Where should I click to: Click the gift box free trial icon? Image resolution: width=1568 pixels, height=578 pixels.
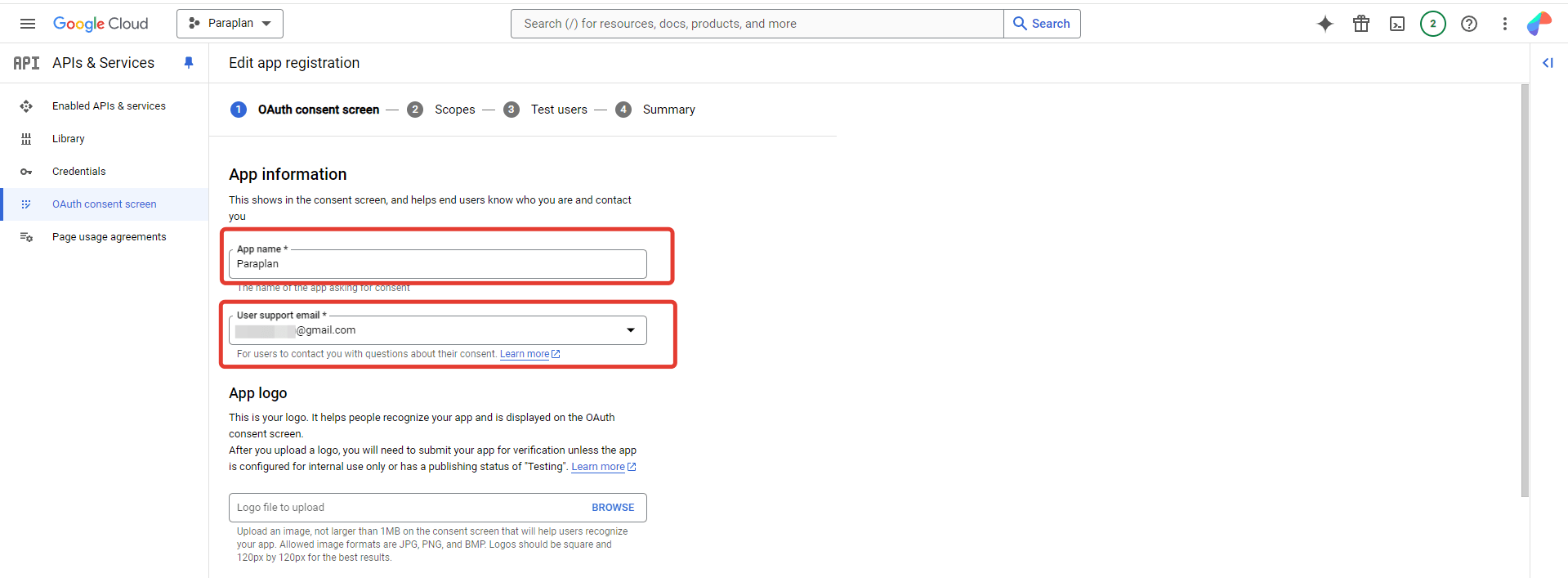[x=1360, y=24]
